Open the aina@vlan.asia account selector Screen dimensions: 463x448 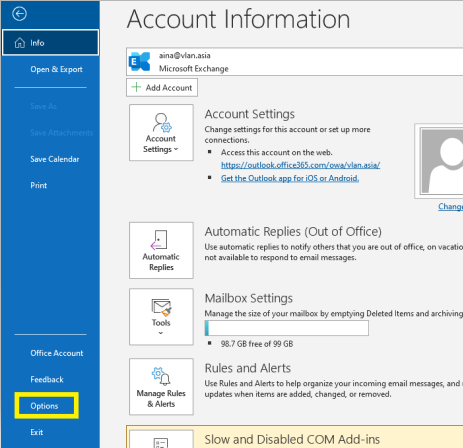point(295,62)
